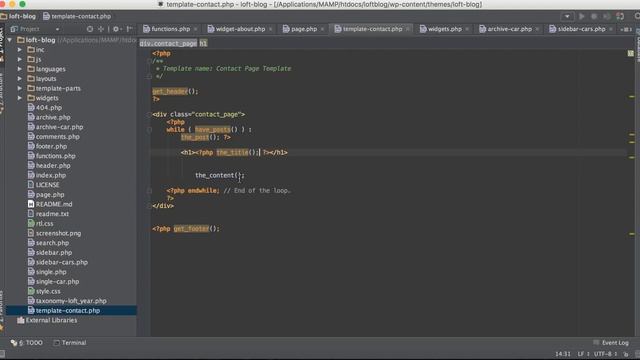640x360 pixels.
Task: Click the tool windows toggle icon bottom-left corner
Action: tap(2, 354)
